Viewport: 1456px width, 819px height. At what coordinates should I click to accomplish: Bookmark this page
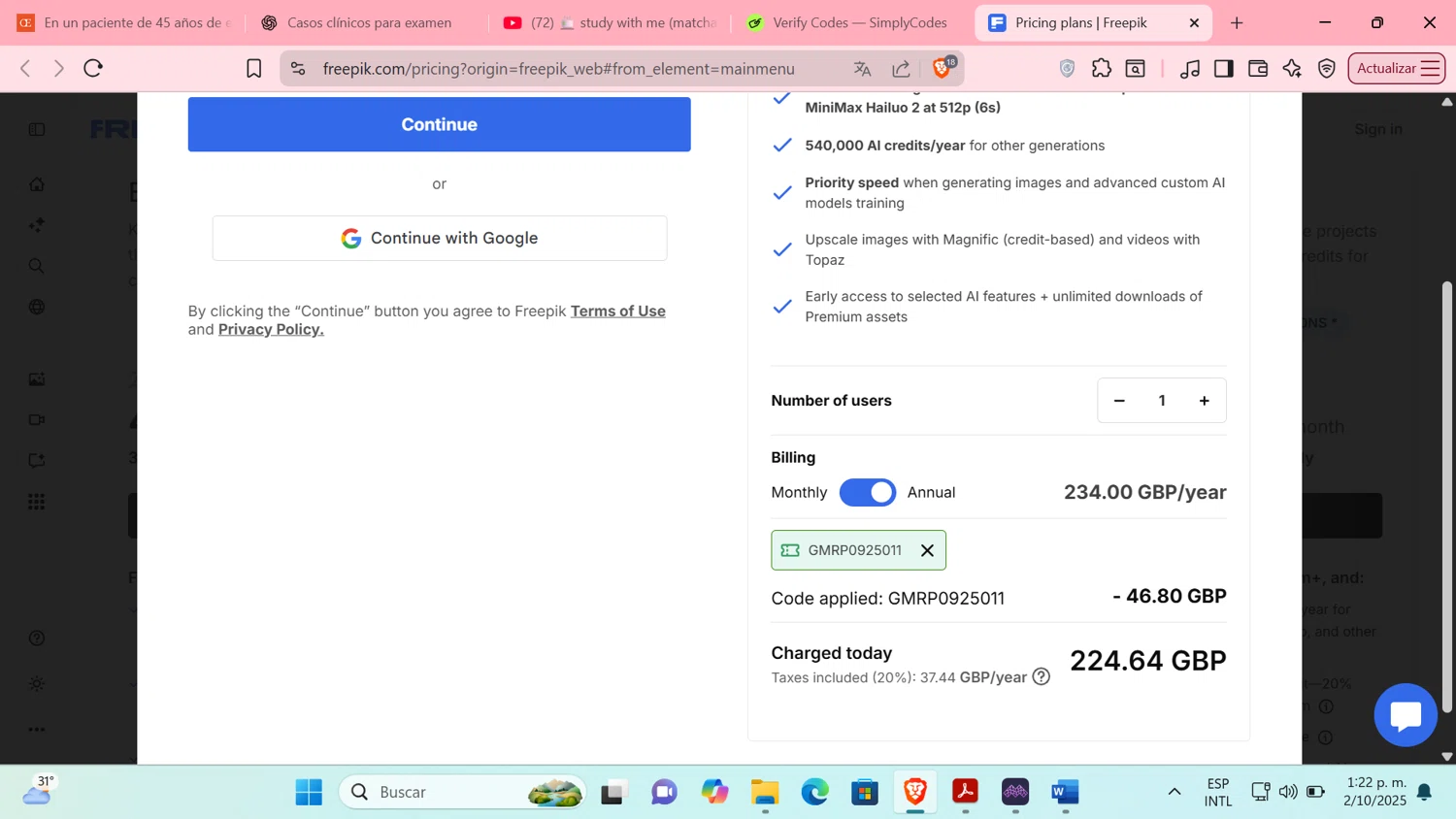pyautogui.click(x=254, y=68)
